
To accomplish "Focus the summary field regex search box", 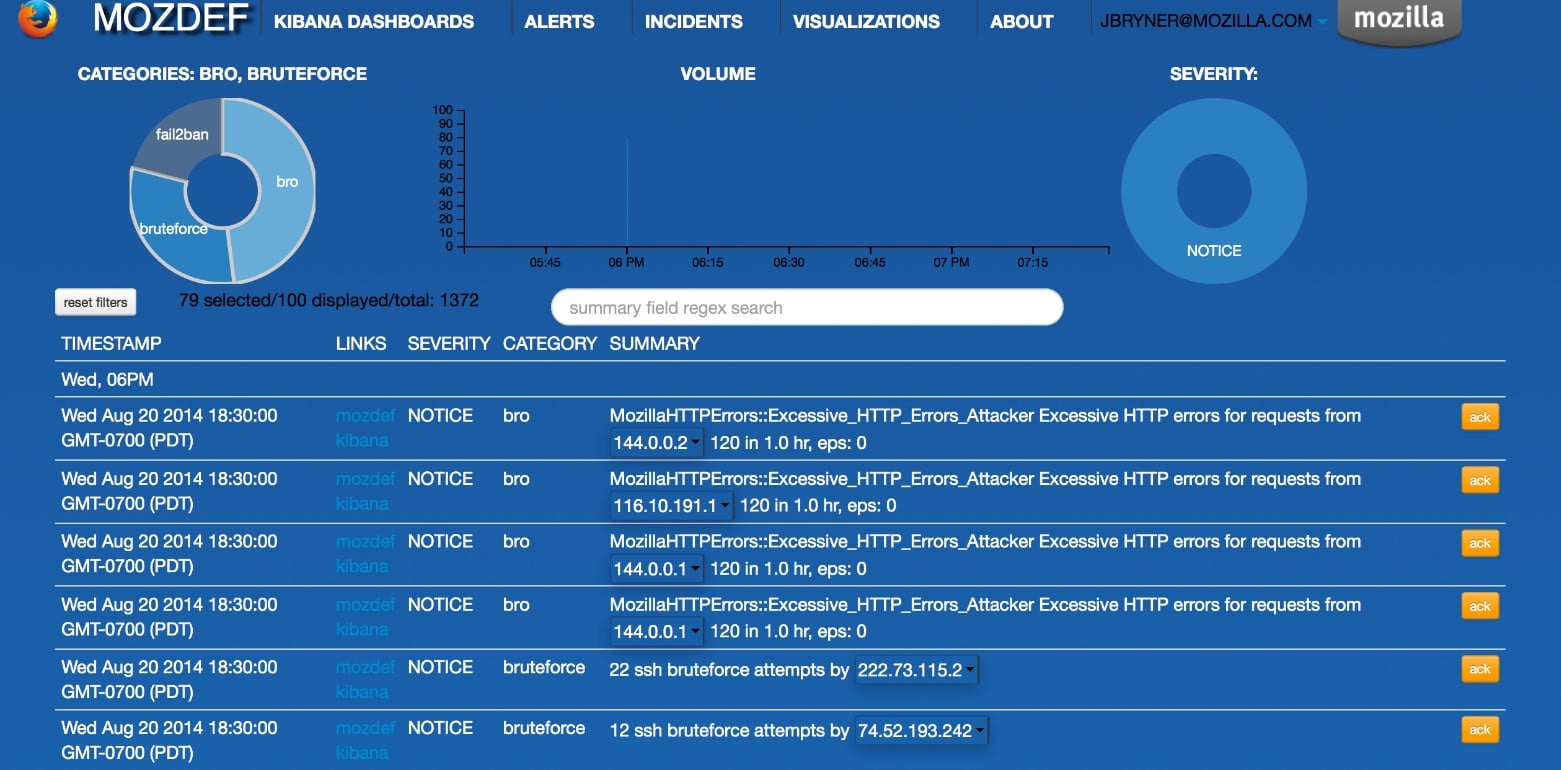I will click(x=807, y=307).
